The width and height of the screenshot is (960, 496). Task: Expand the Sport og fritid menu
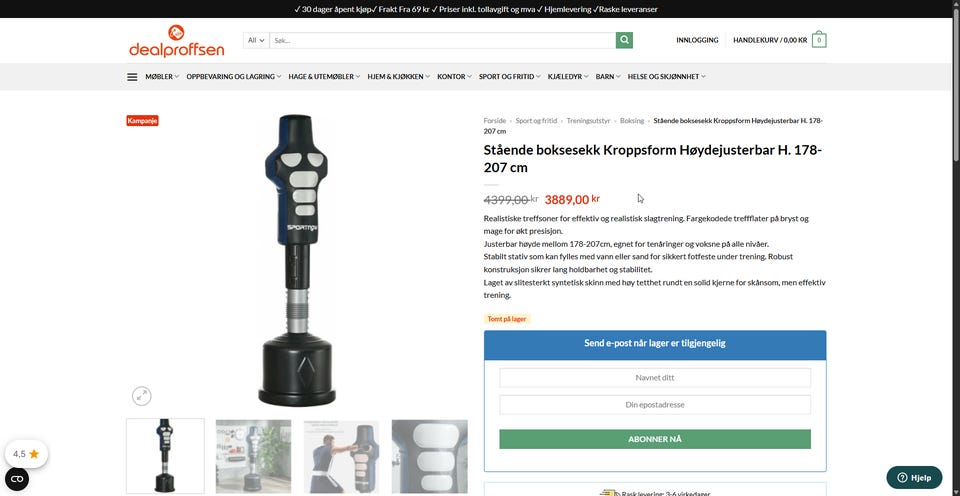point(510,77)
